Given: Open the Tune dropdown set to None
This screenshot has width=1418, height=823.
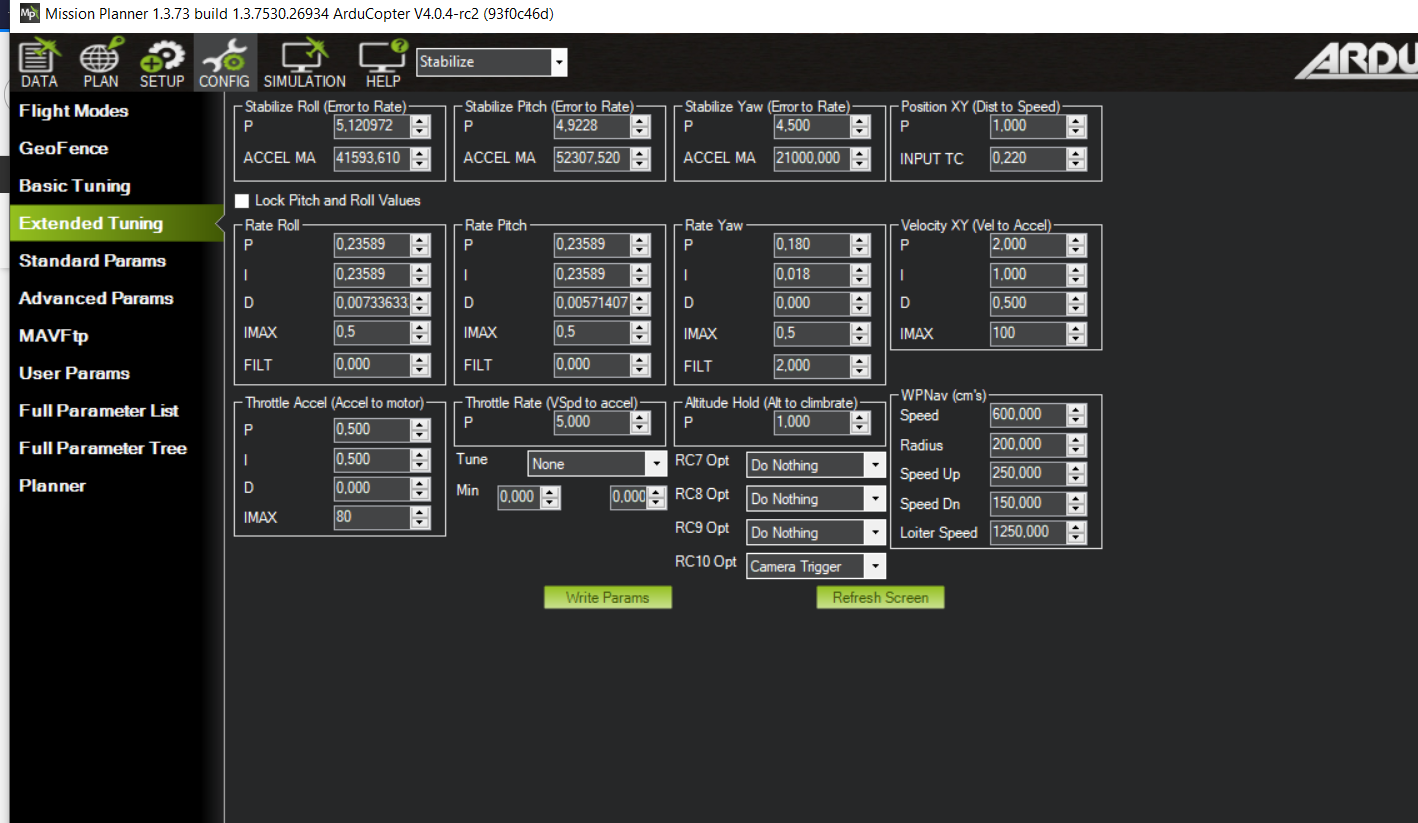Looking at the screenshot, I should [x=597, y=464].
